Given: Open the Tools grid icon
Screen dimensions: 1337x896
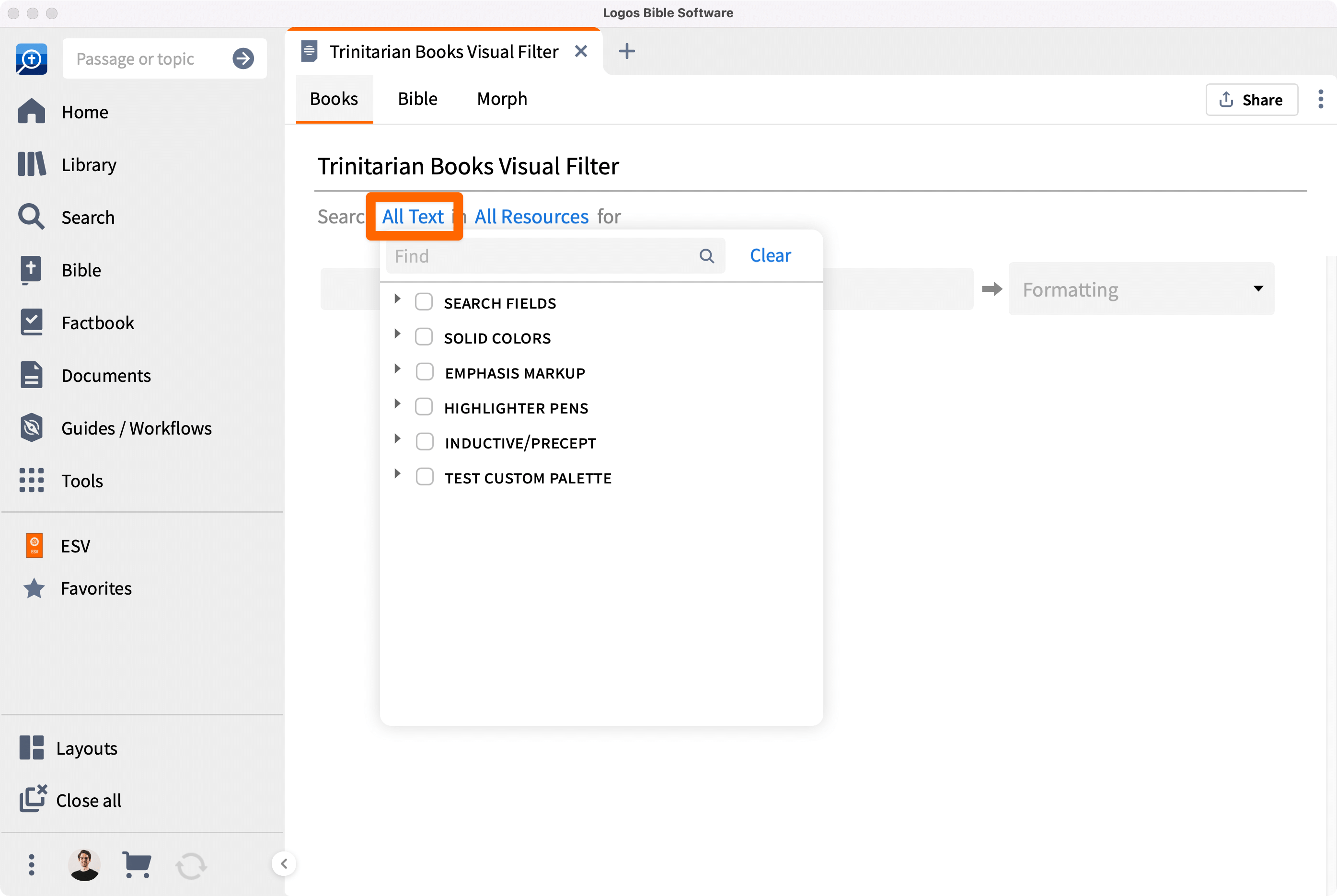Looking at the screenshot, I should point(32,480).
